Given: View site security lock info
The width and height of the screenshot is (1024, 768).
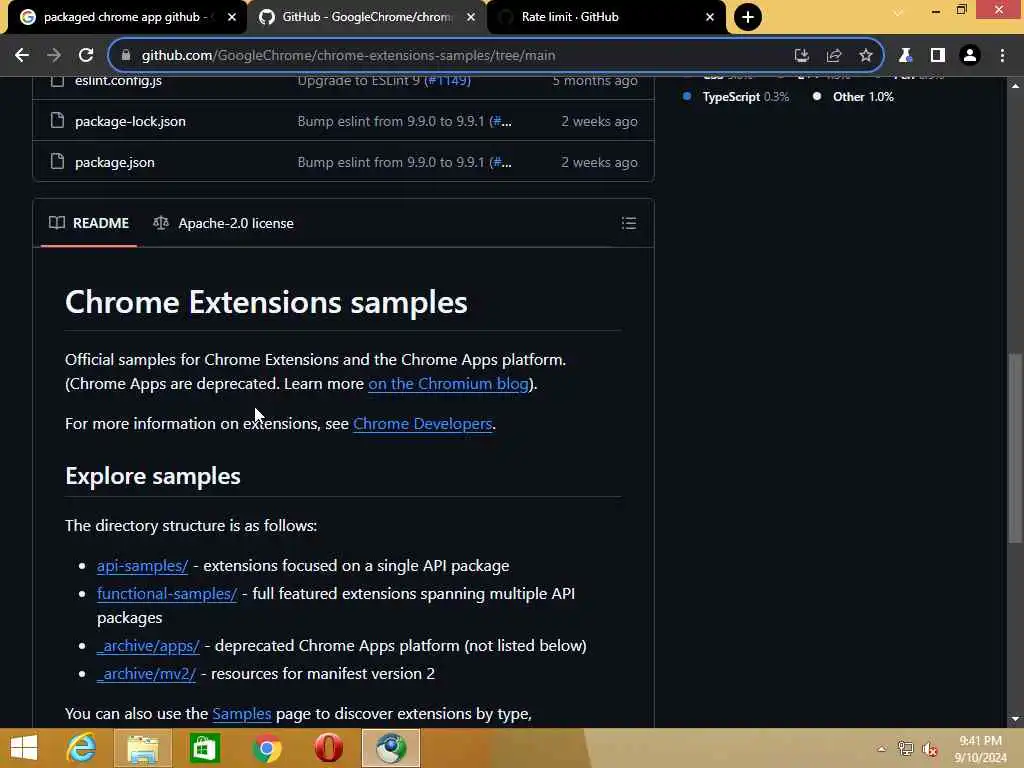Looking at the screenshot, I should (126, 56).
